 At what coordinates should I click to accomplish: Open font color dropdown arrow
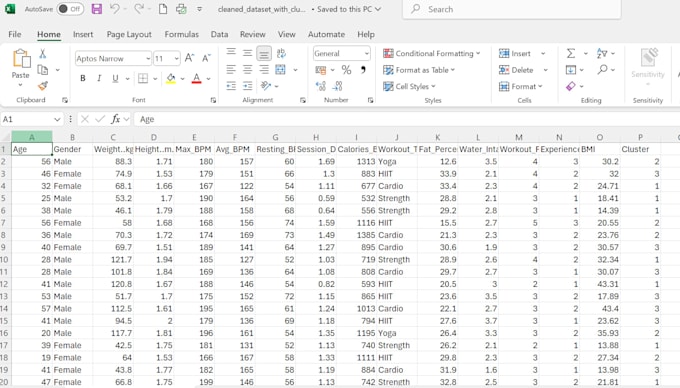tap(209, 78)
